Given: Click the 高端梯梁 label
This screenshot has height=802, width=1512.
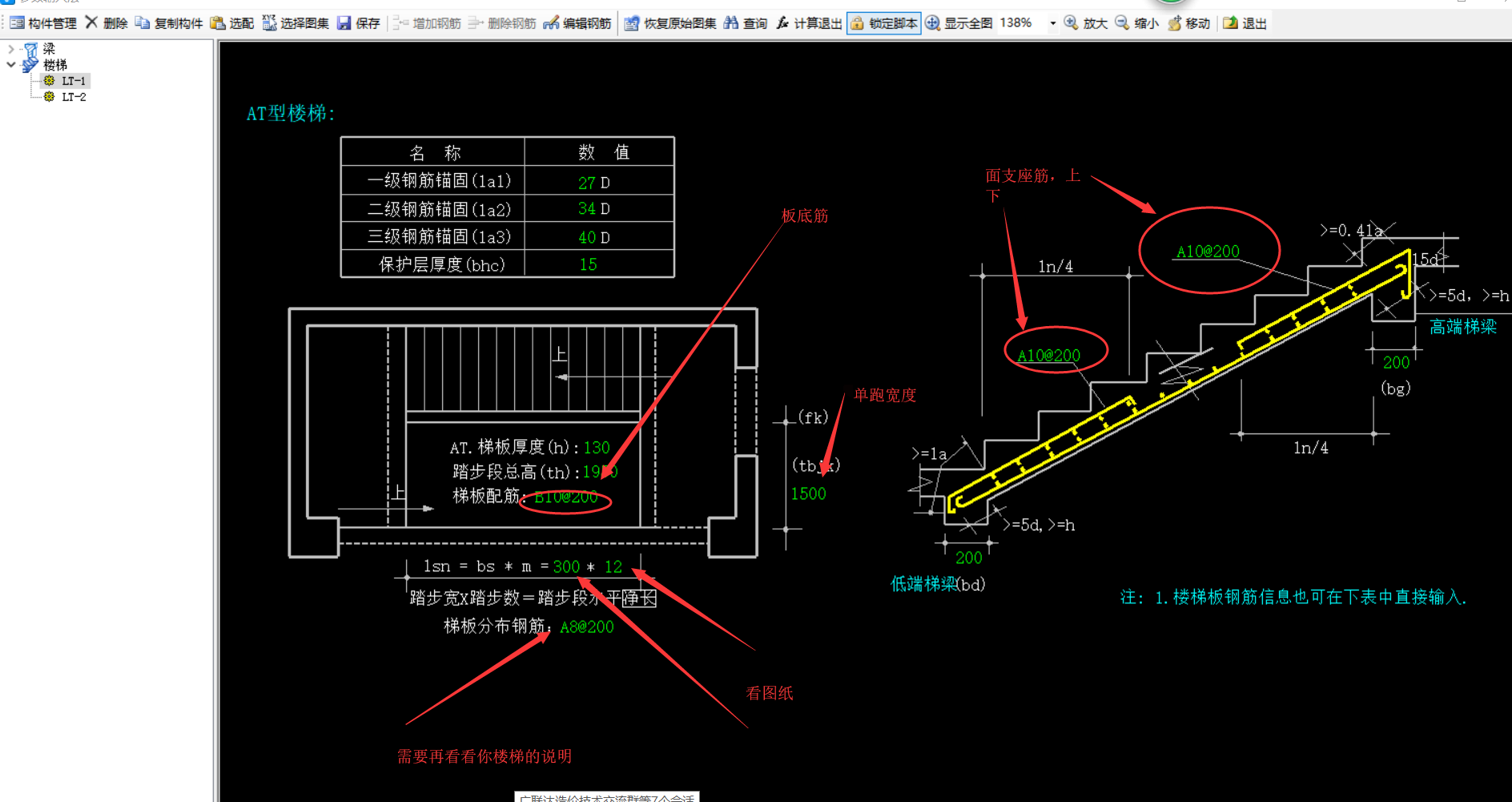Looking at the screenshot, I should [x=1463, y=327].
